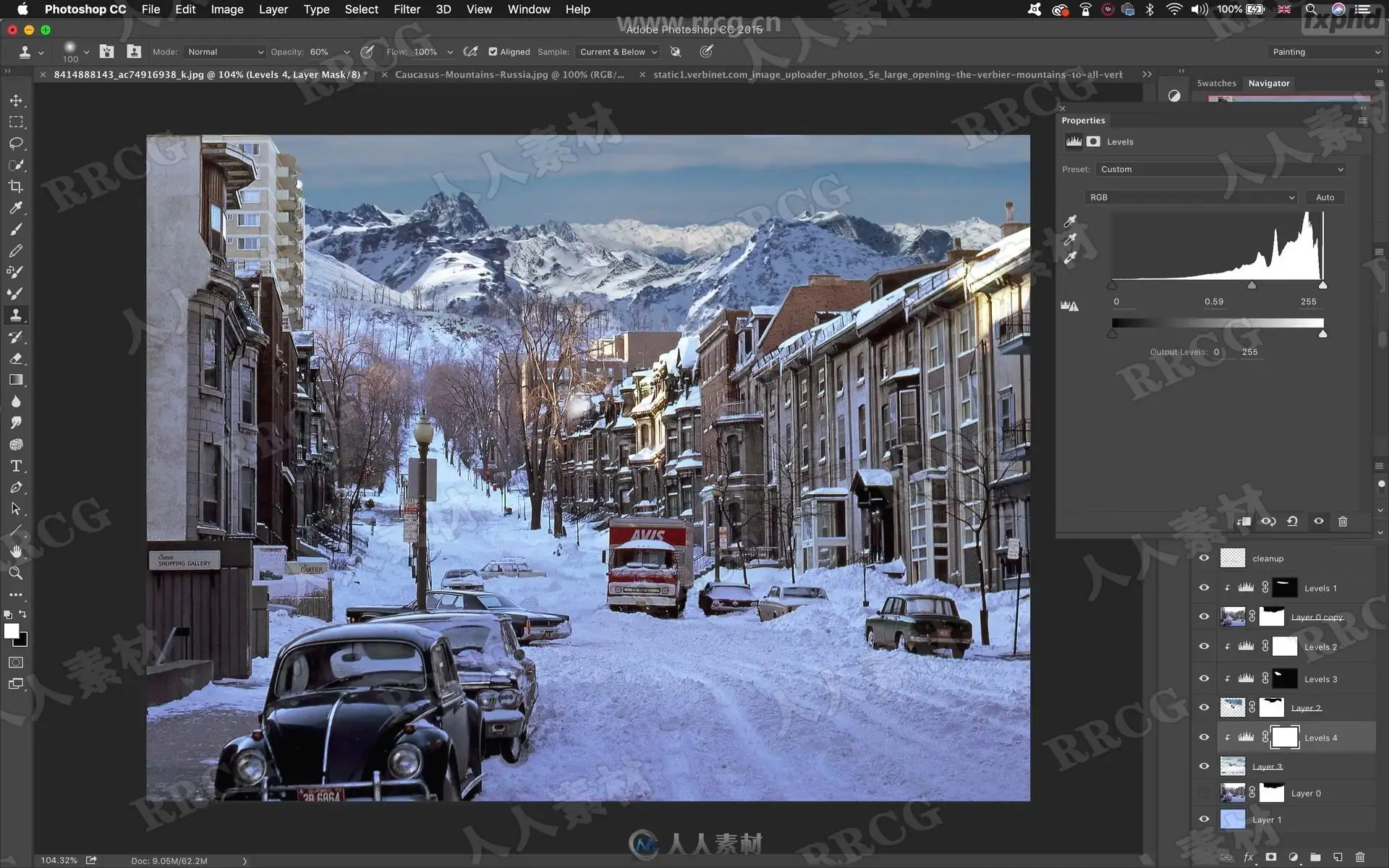Toggle visibility of Levels 4 layer
1389x868 pixels.
(x=1204, y=737)
